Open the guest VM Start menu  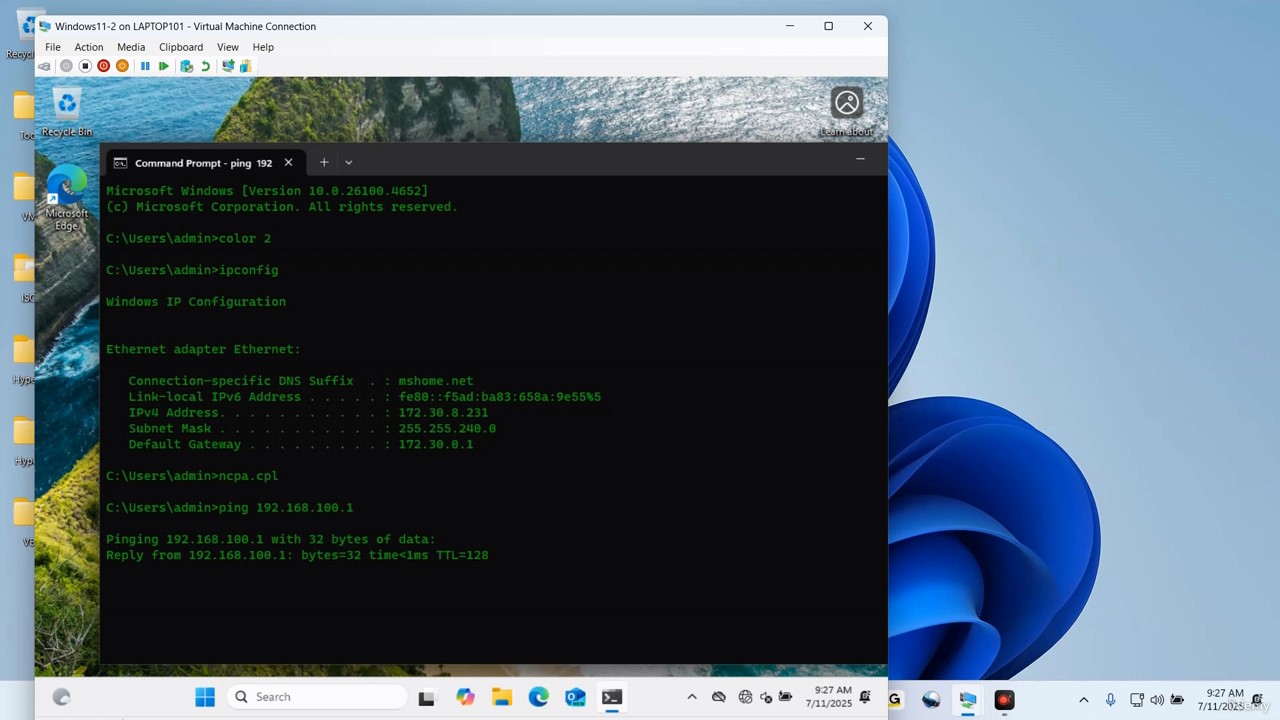point(205,697)
